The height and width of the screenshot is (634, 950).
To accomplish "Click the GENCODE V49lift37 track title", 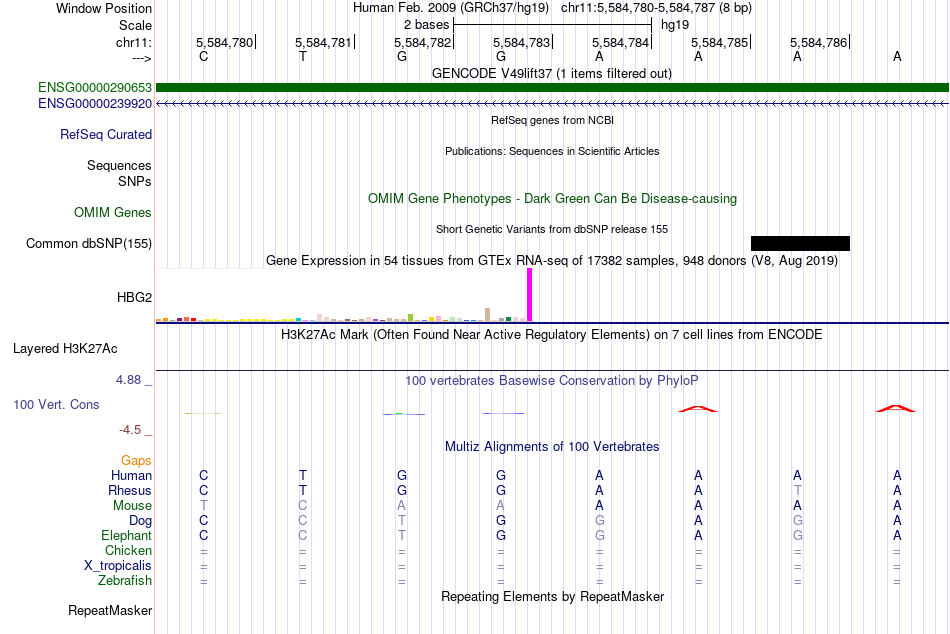I will pos(552,74).
